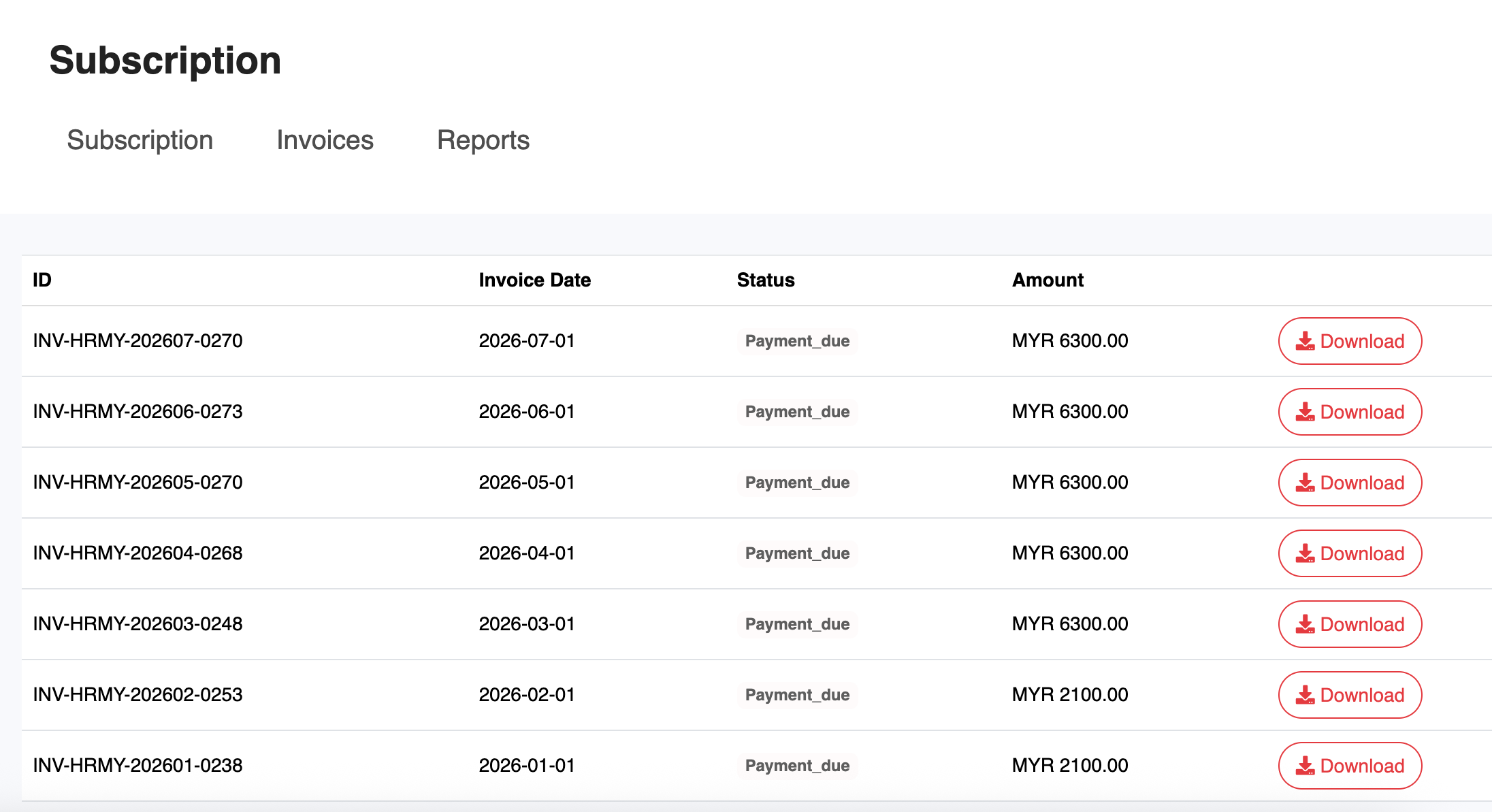This screenshot has width=1492, height=812.
Task: Click Payment_due badge for 2026-07-01 invoice
Action: tap(797, 341)
